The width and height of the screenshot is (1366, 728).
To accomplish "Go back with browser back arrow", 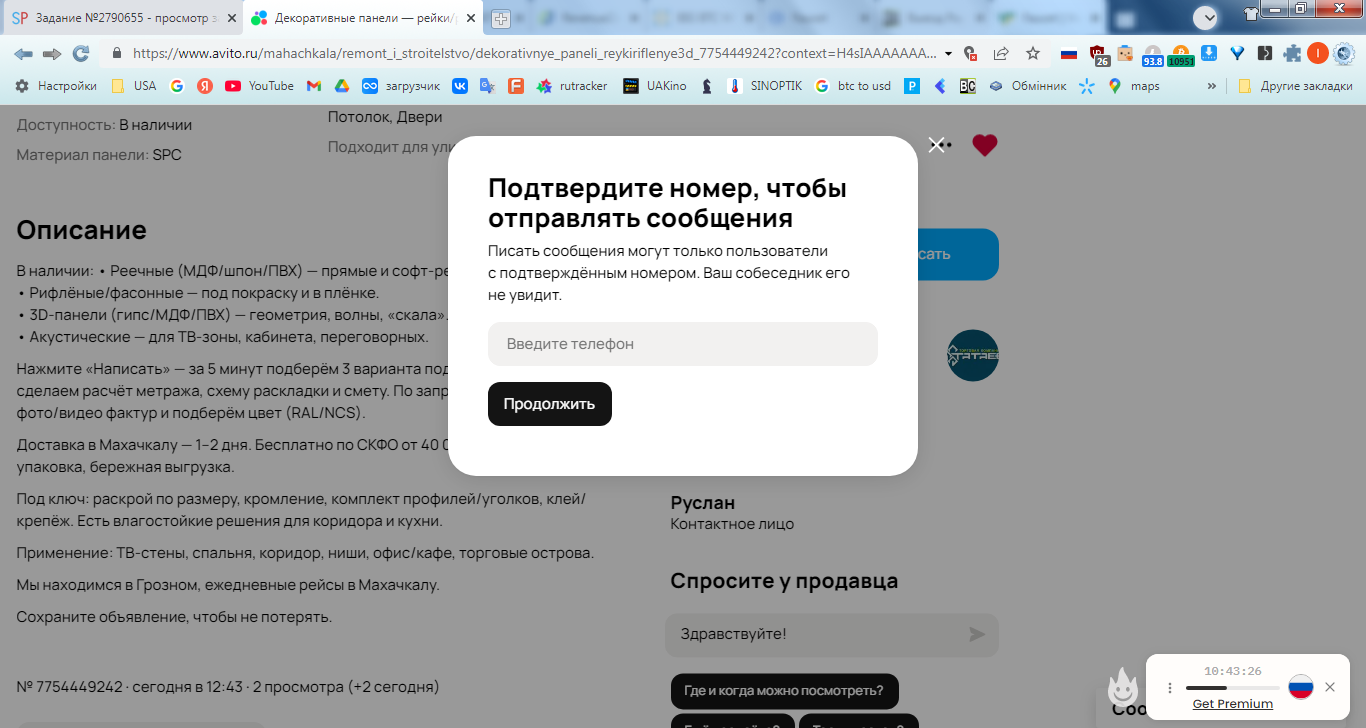I will (x=23, y=53).
